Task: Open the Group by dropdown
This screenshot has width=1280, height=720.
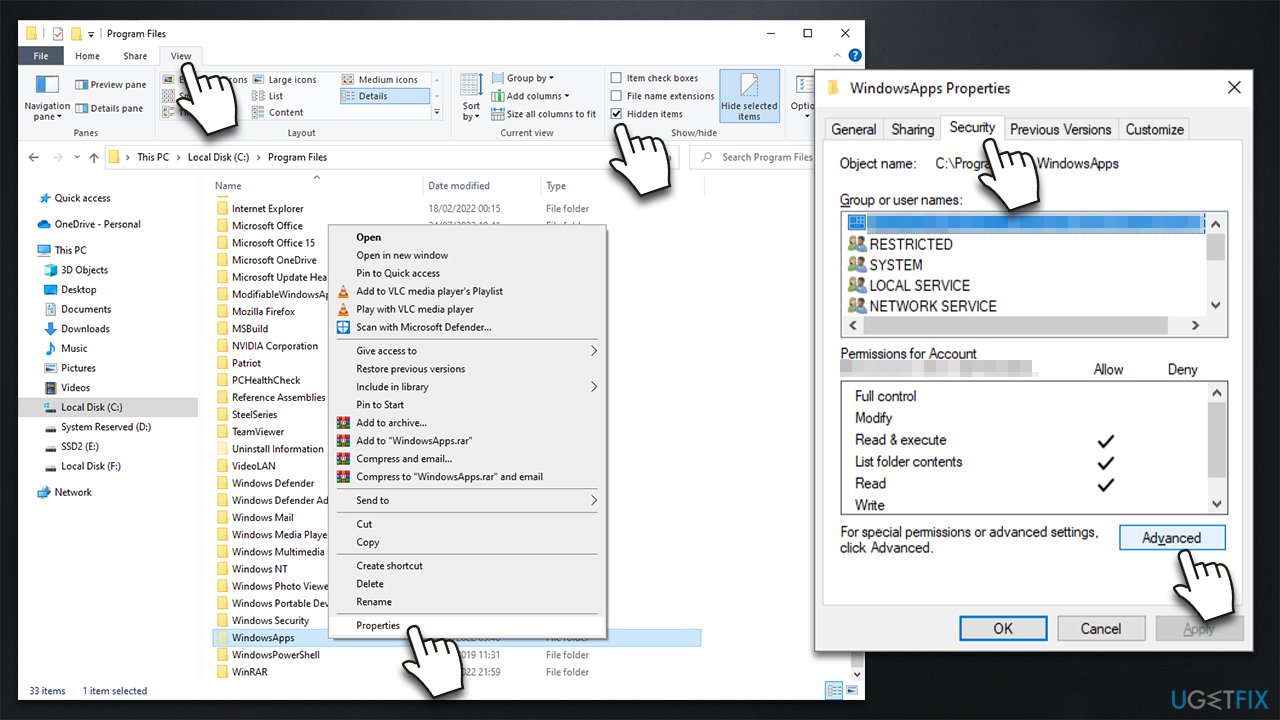Action: click(526, 77)
